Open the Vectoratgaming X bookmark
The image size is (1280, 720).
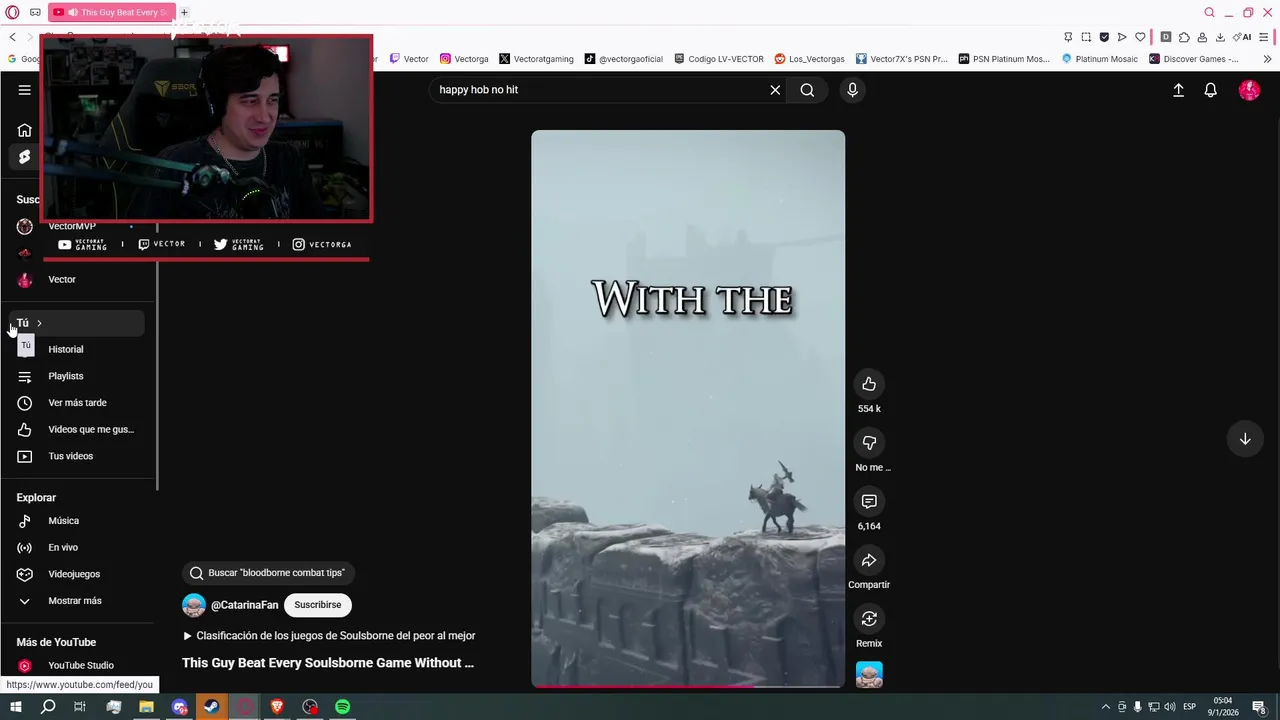click(x=536, y=59)
